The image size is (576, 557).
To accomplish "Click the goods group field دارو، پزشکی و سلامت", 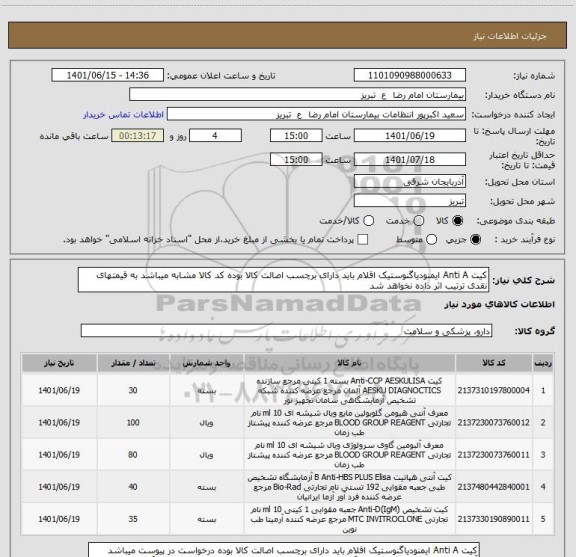I will click(286, 331).
